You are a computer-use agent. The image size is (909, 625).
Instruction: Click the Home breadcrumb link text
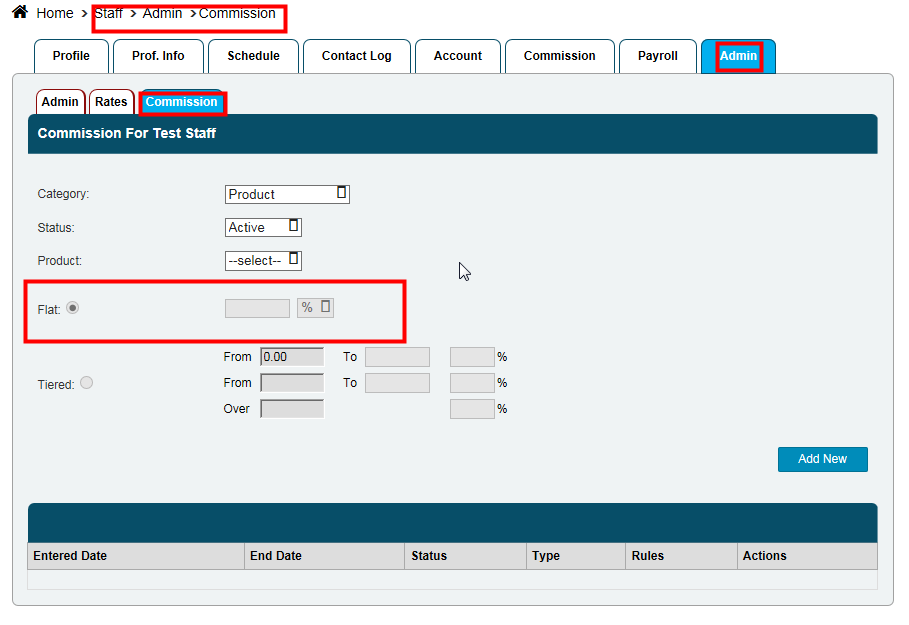click(55, 13)
